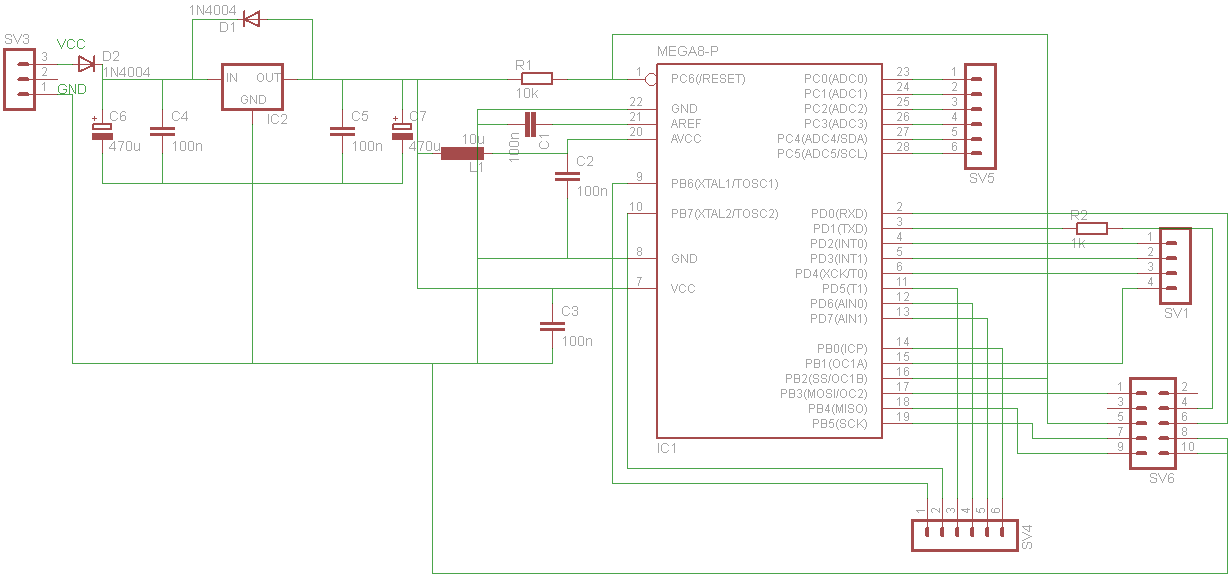Click the RESET pin inversion circle
The width and height of the screenshot is (1229, 575).
(651, 79)
